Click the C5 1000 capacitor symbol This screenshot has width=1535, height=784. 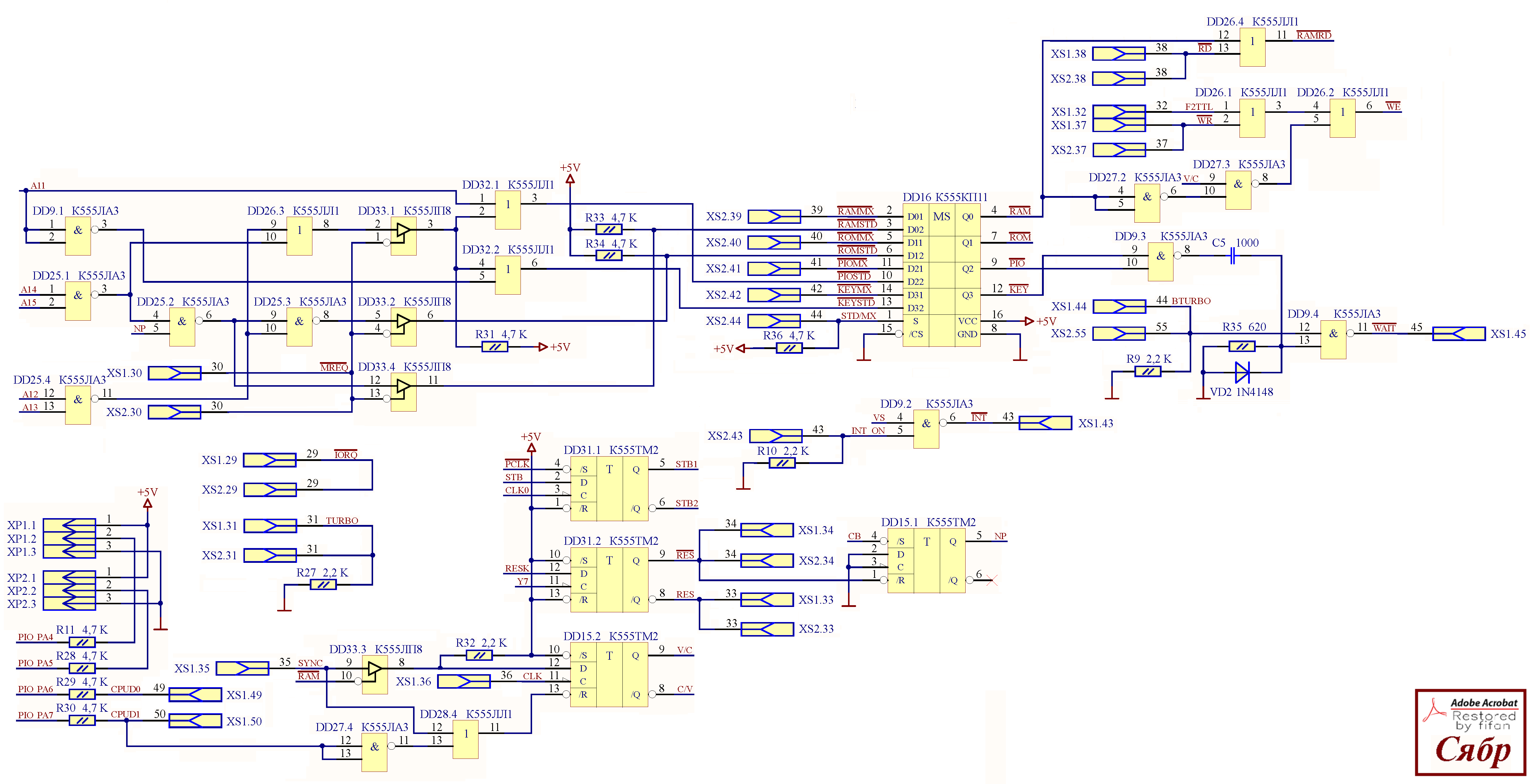1233,256
